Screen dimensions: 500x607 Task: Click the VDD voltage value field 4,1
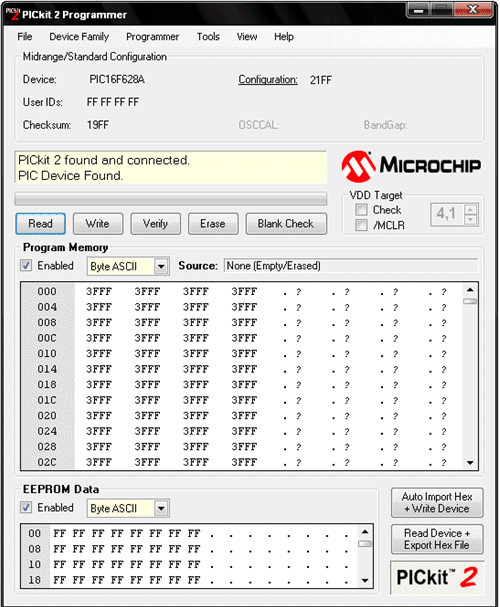[447, 214]
